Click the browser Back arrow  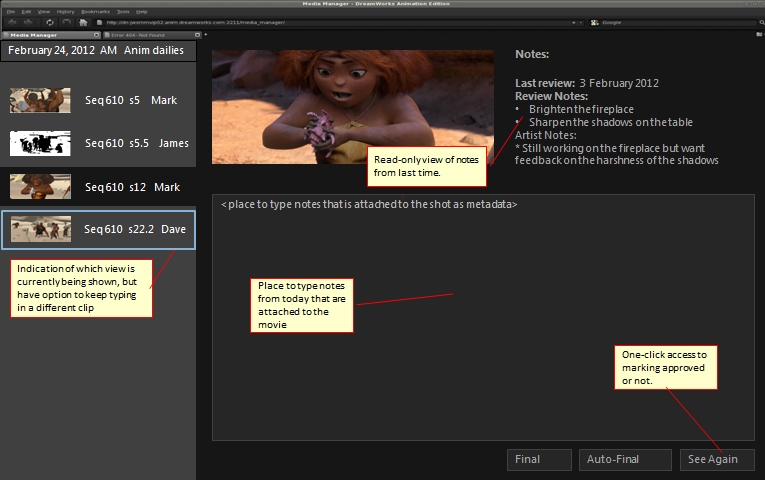pyautogui.click(x=12, y=22)
